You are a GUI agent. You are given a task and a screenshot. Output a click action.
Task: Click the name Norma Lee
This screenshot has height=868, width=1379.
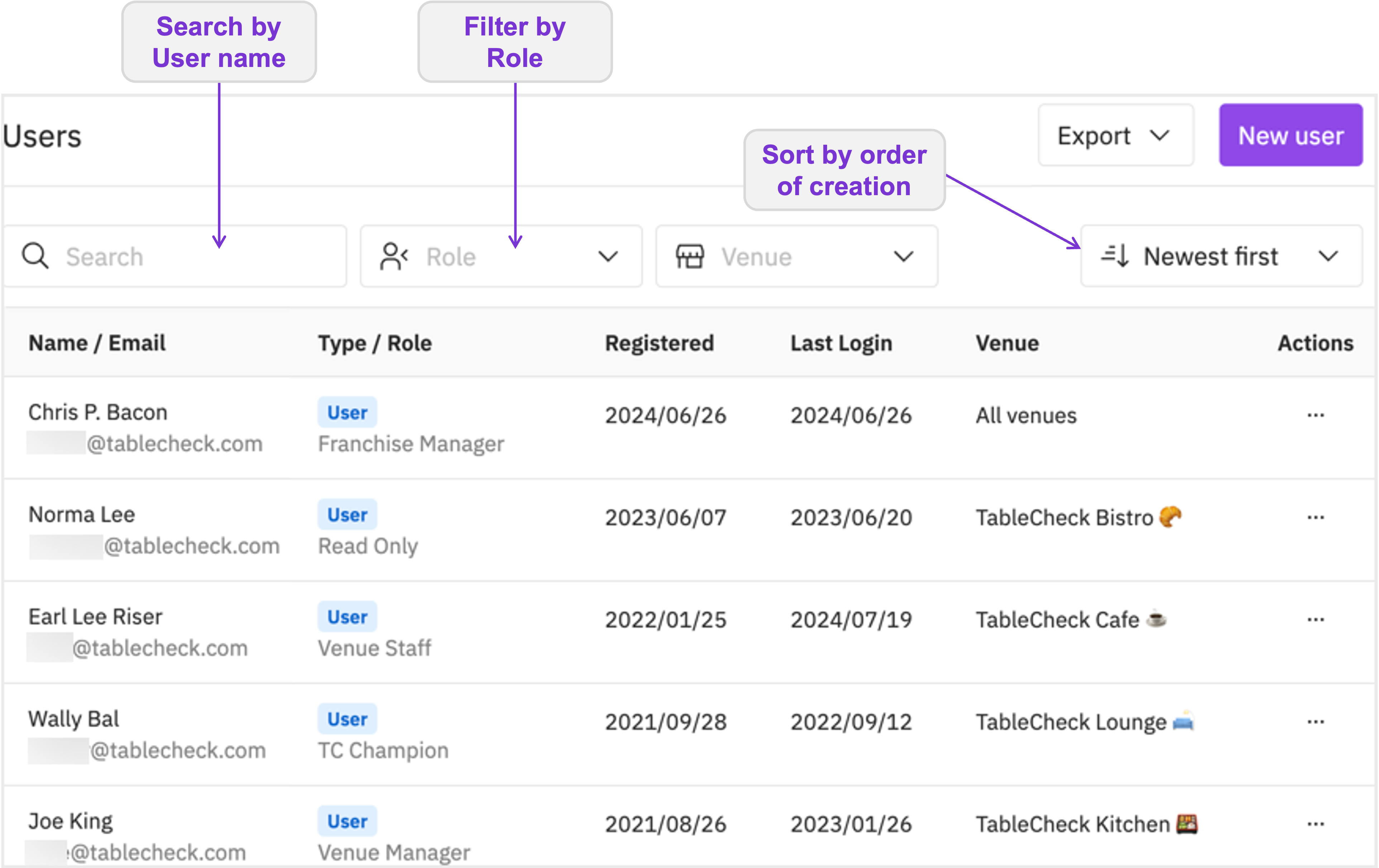tap(82, 514)
